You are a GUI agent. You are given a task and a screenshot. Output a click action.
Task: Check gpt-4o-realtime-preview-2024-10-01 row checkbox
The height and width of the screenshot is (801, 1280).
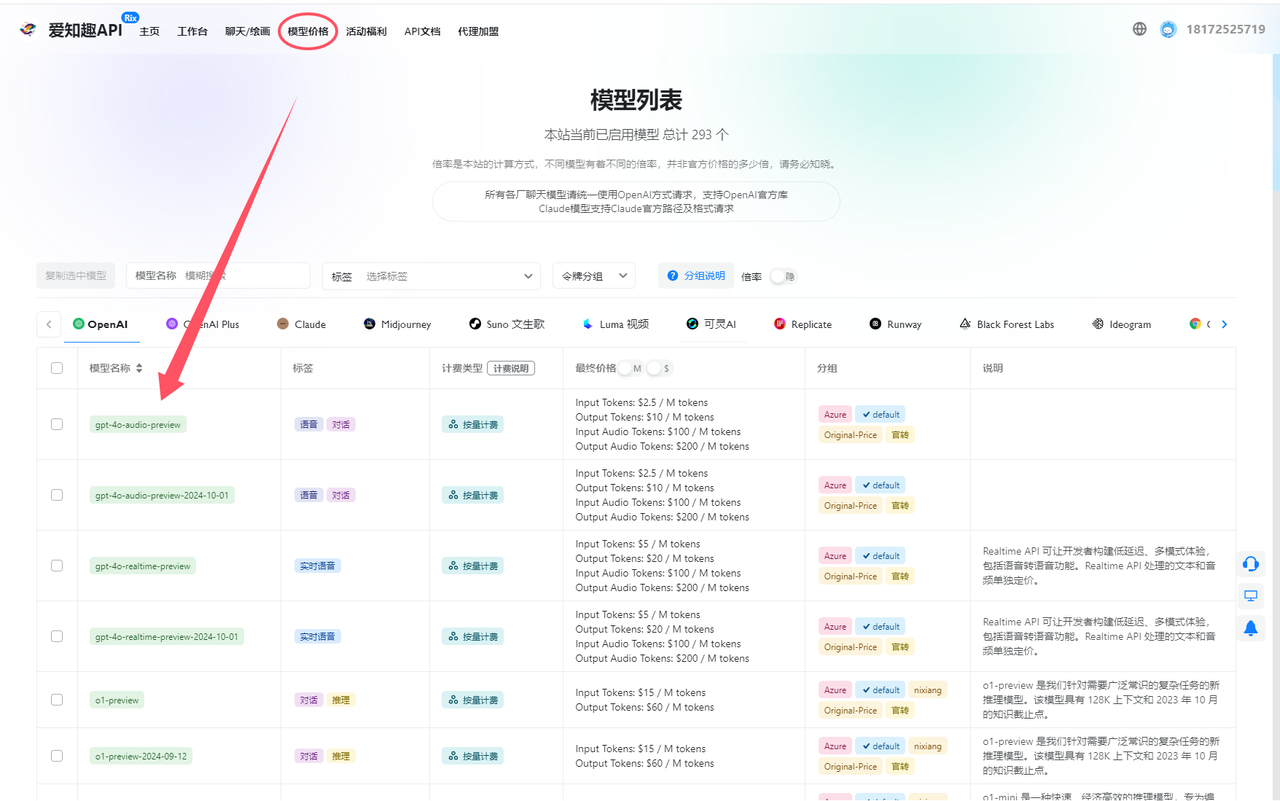point(57,636)
